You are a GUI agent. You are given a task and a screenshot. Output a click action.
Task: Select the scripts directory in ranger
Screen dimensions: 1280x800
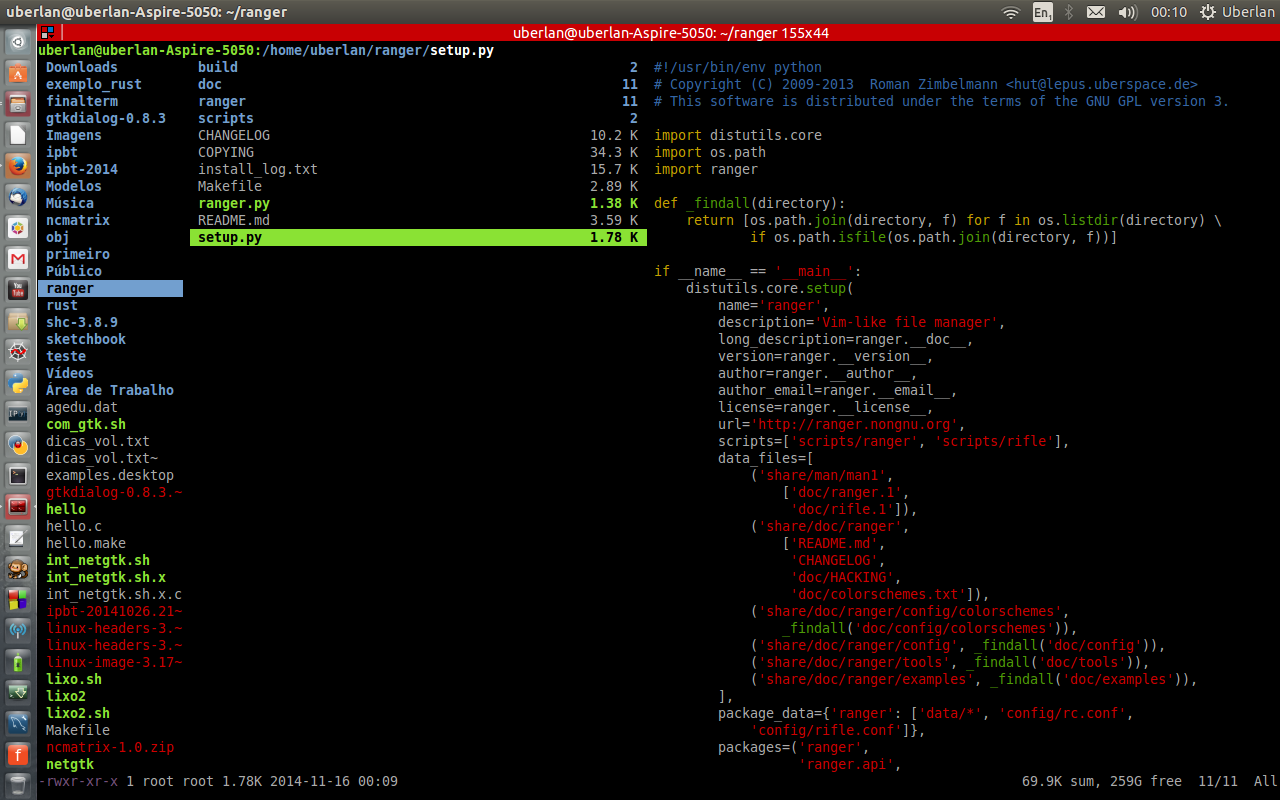click(x=226, y=118)
